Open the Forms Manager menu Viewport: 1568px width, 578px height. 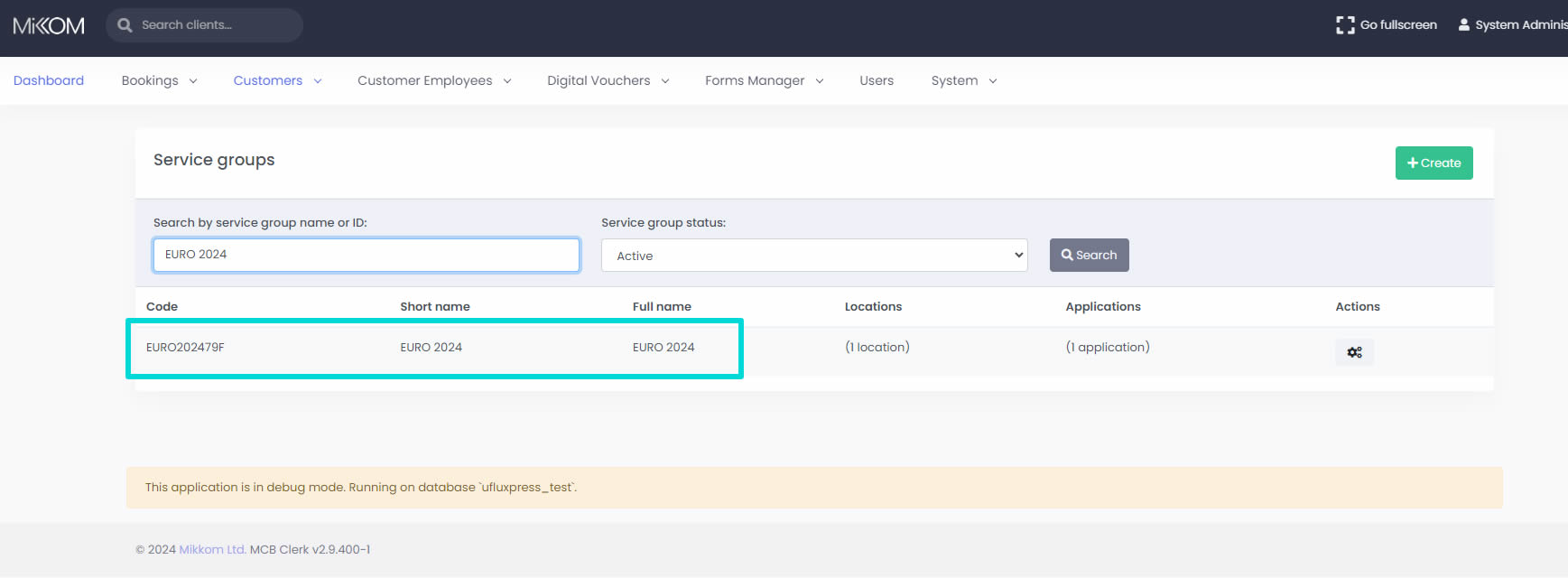pyautogui.click(x=764, y=81)
